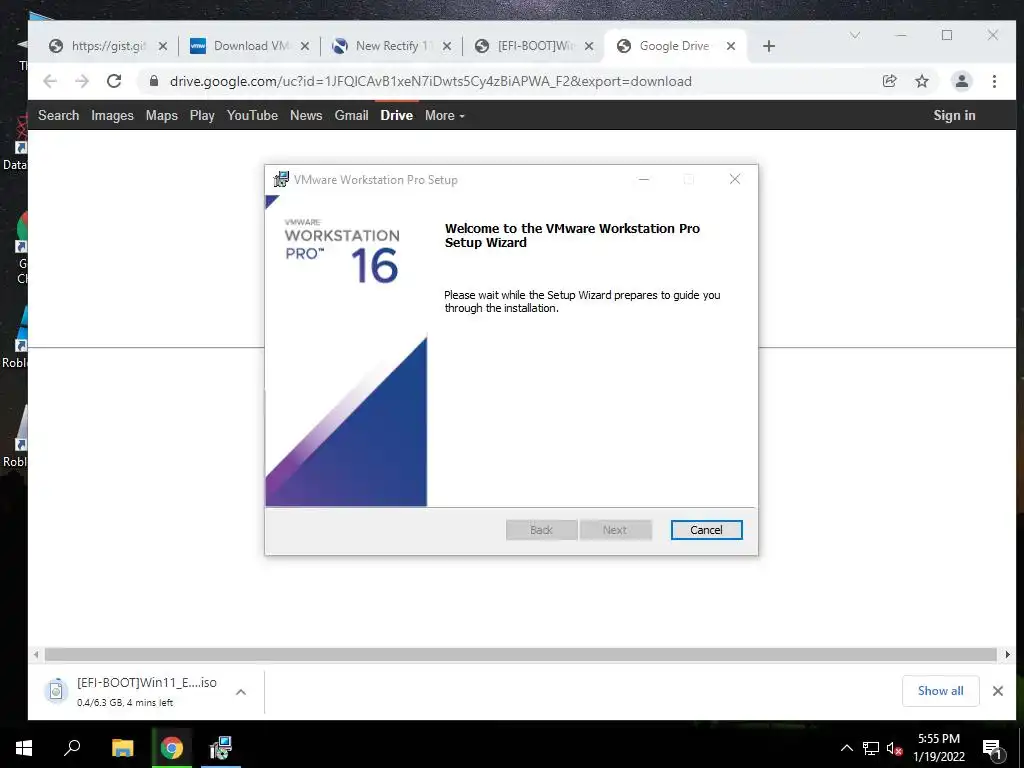Open Chrome profile avatar
This screenshot has height=768, width=1024.
coord(961,81)
